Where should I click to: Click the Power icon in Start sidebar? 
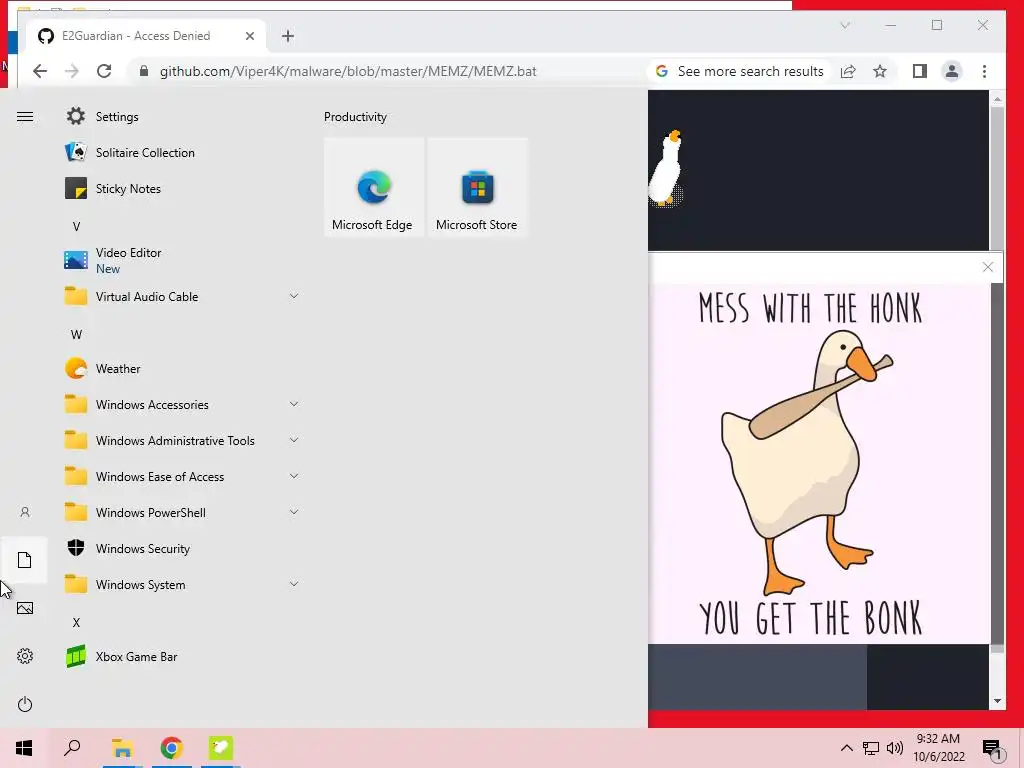[25, 705]
